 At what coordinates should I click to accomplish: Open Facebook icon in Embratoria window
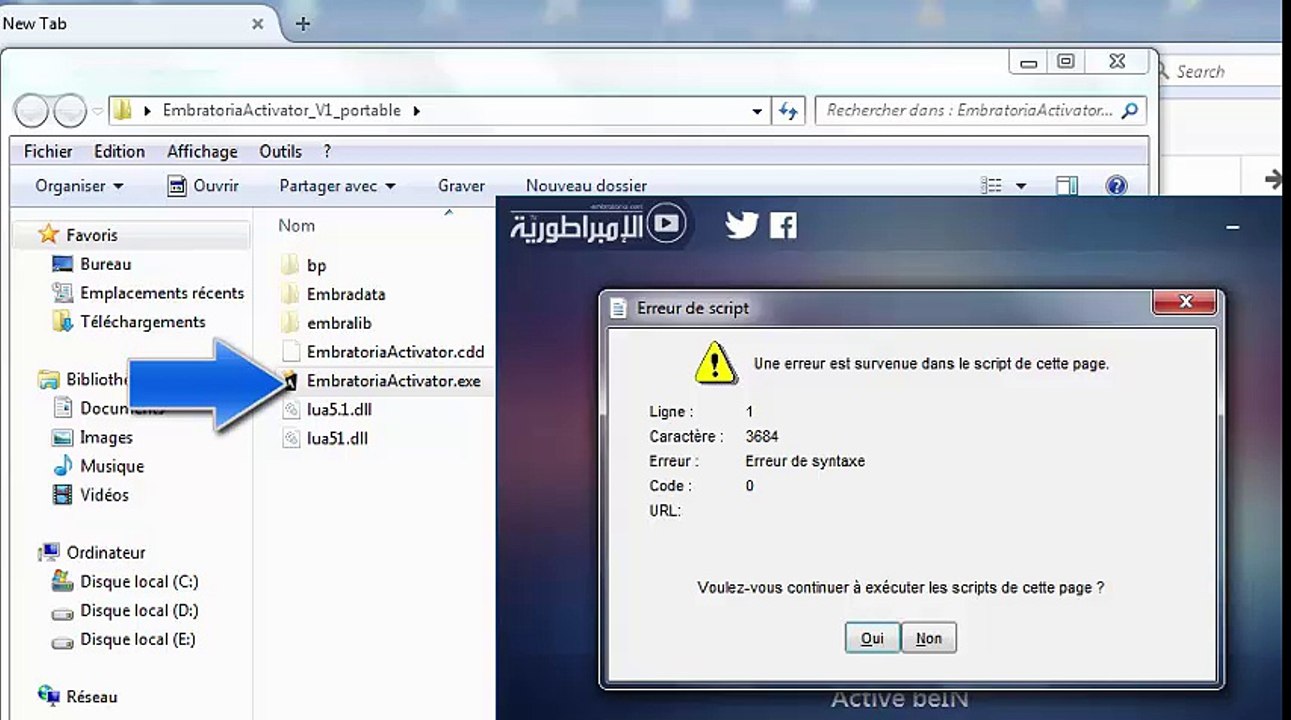(783, 225)
